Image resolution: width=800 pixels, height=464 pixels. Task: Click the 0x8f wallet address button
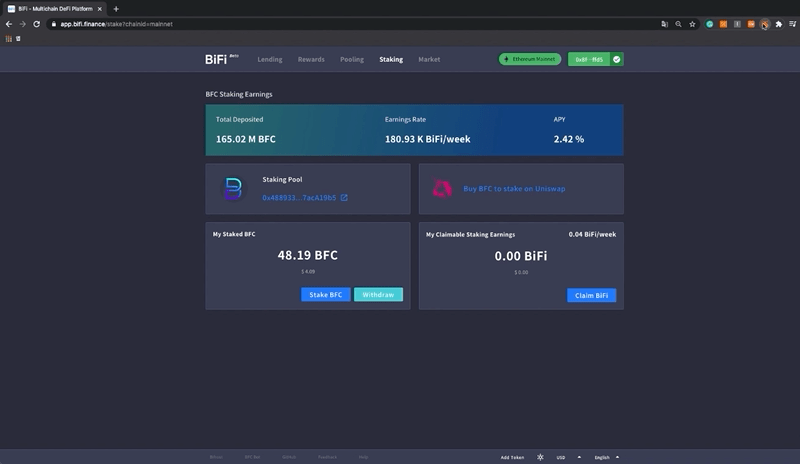tap(589, 59)
